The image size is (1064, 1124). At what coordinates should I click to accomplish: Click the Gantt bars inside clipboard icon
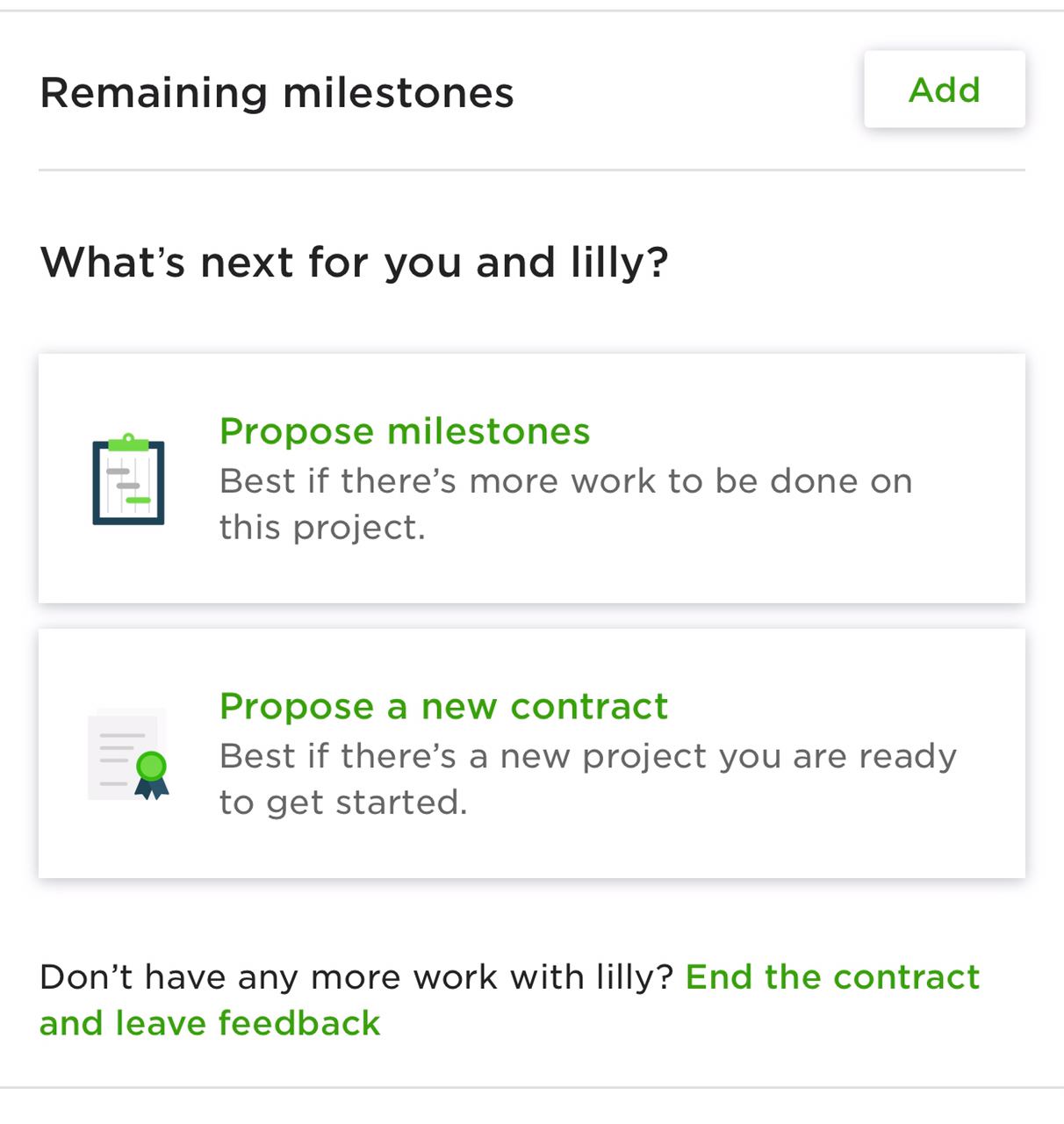[x=128, y=486]
